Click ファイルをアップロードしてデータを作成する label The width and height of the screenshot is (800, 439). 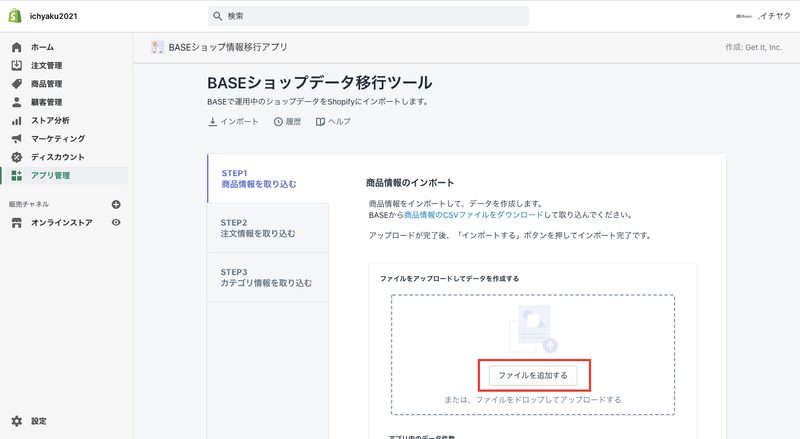(x=449, y=279)
